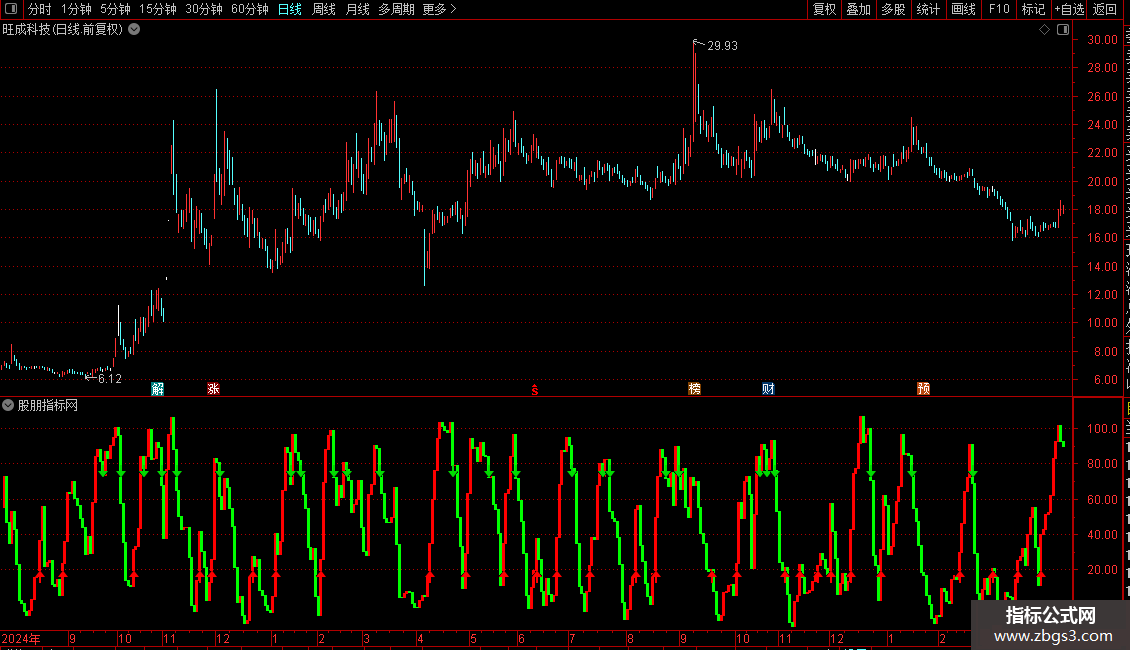The image size is (1130, 650).
Task: Click 12.00 on the price axis
Action: [x=1103, y=295]
